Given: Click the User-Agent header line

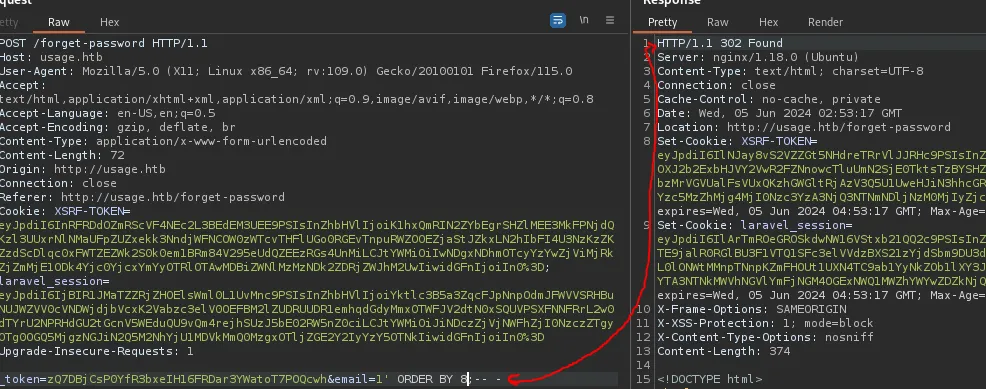Looking at the screenshot, I should pos(286,71).
